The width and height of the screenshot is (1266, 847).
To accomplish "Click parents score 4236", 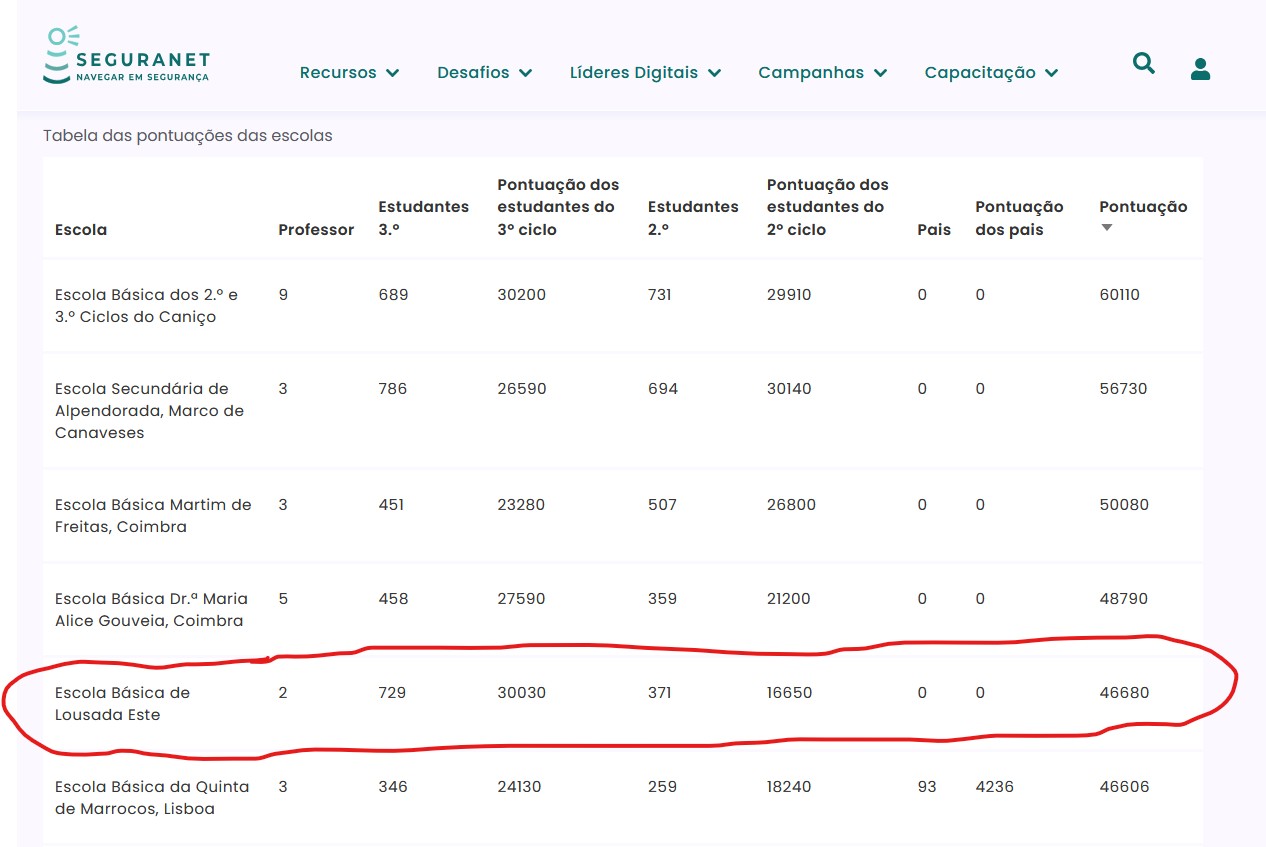I will [994, 787].
